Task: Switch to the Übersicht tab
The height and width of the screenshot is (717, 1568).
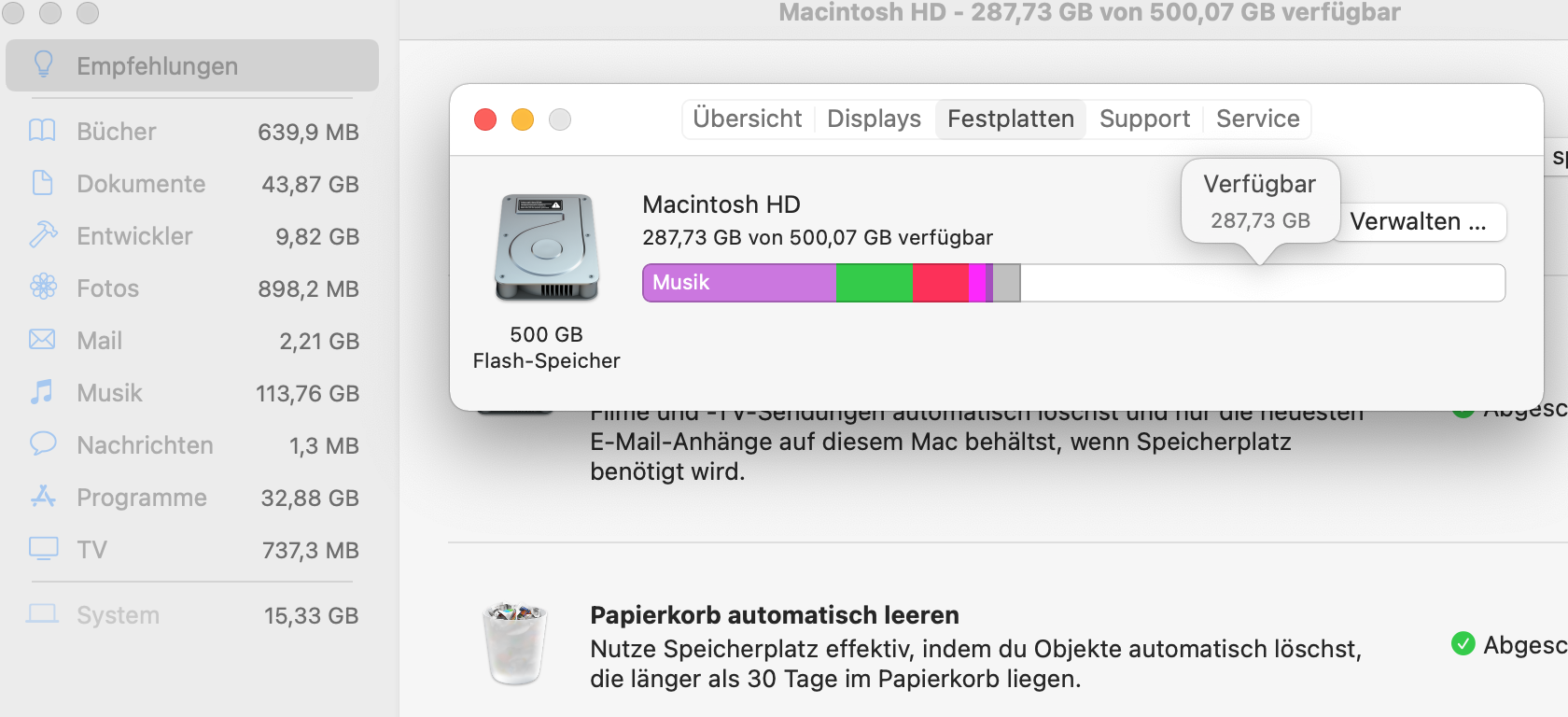Action: click(x=747, y=119)
